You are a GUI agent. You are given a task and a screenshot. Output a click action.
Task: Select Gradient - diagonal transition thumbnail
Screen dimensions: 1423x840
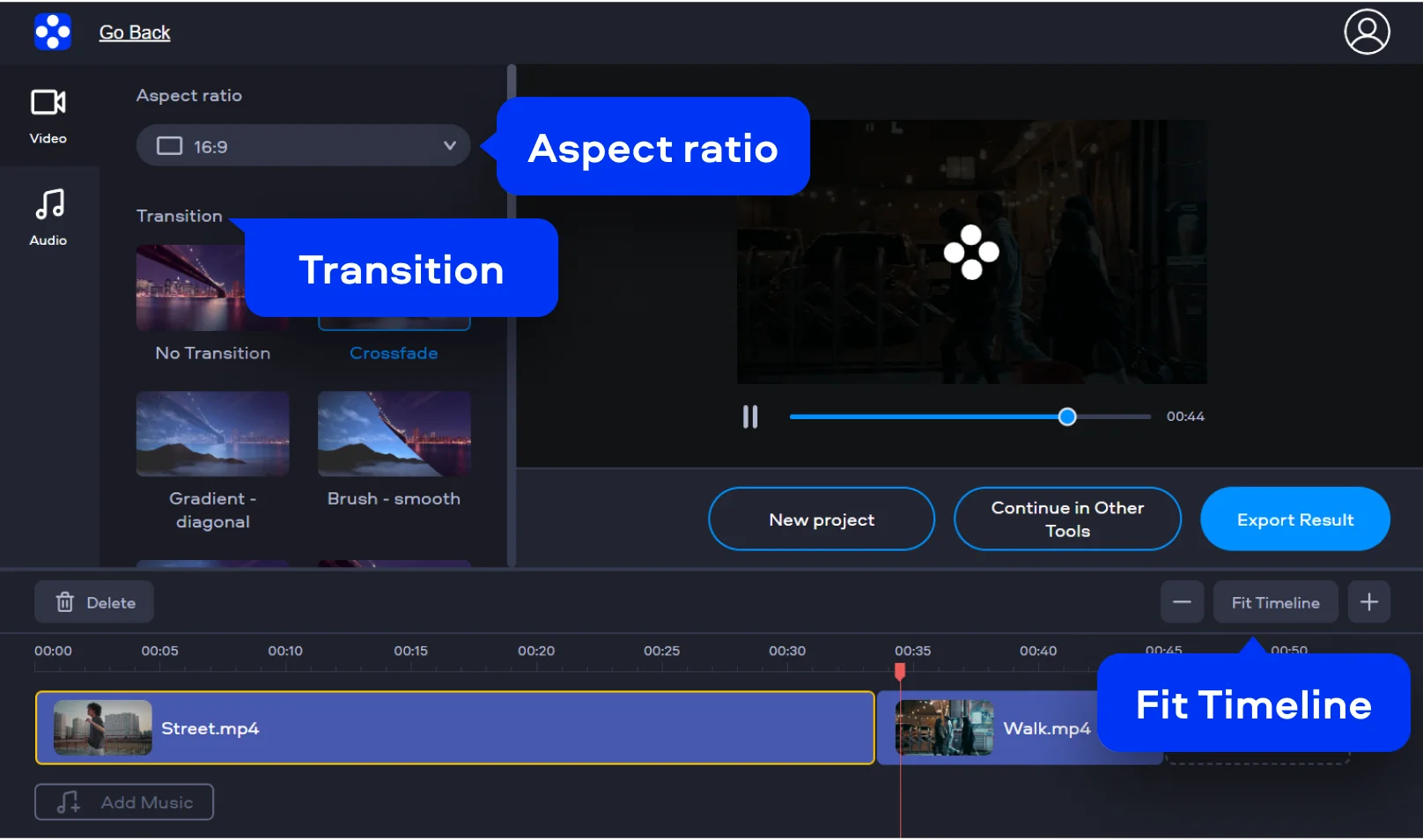(x=212, y=434)
